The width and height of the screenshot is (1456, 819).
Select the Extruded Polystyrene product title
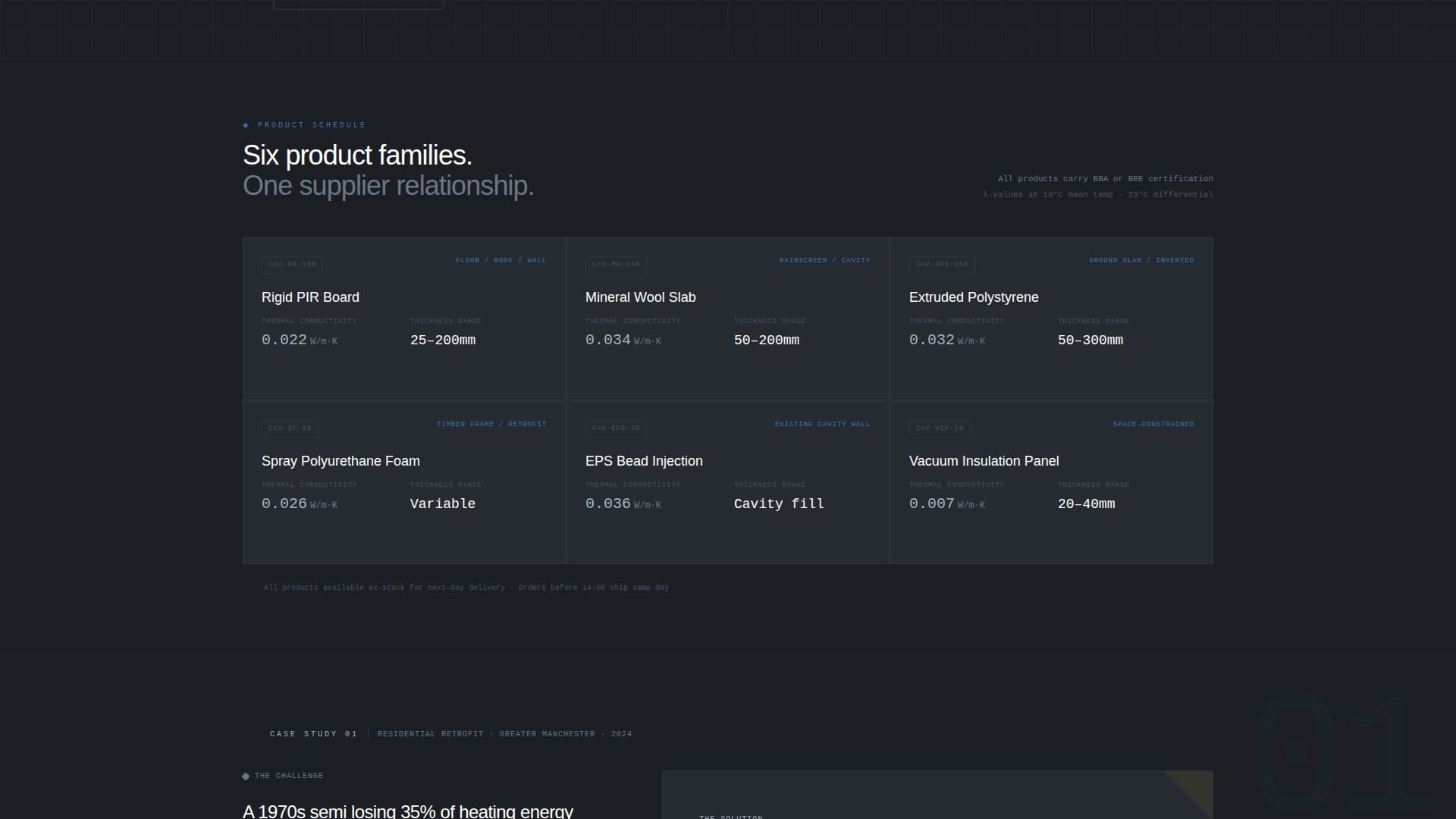coord(974,297)
